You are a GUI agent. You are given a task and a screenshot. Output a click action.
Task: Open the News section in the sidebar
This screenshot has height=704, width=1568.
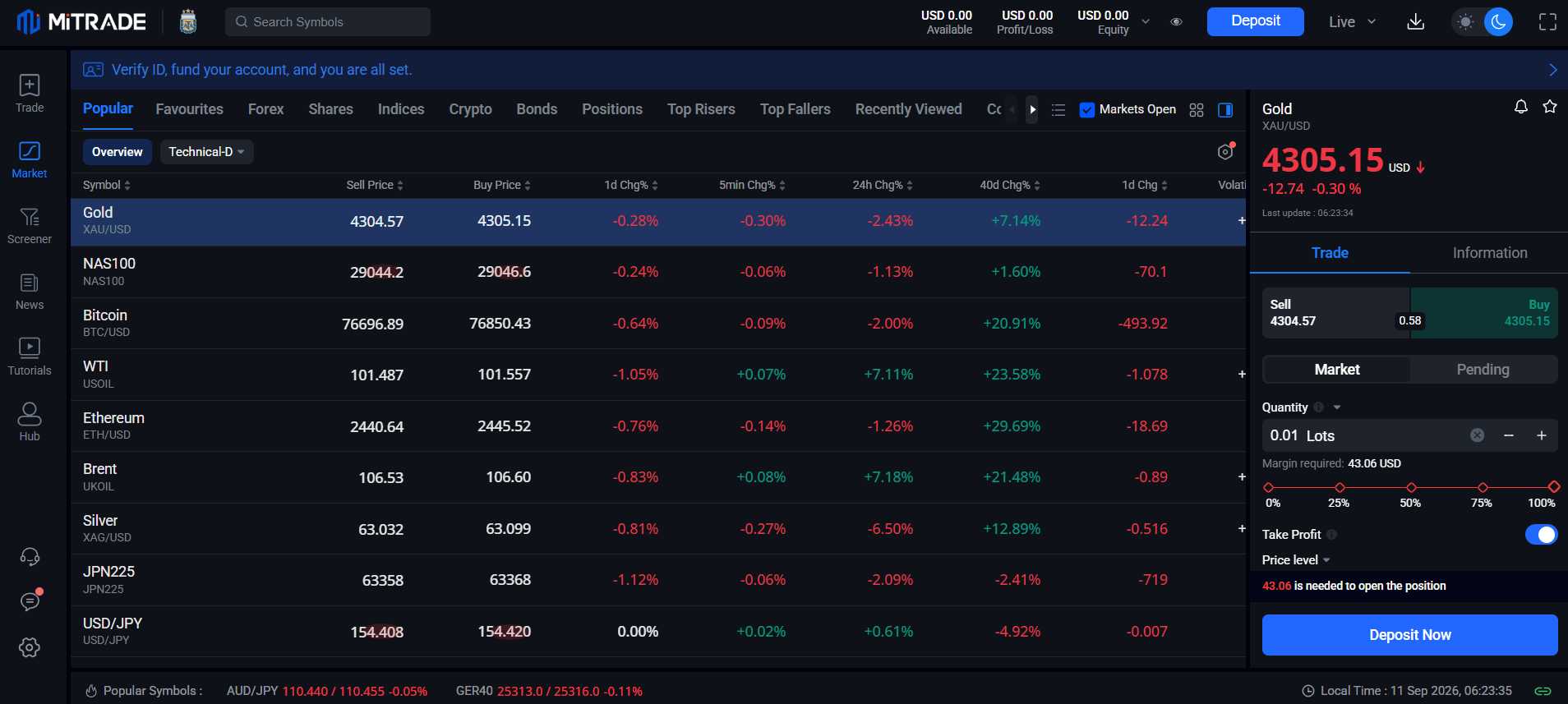click(30, 291)
